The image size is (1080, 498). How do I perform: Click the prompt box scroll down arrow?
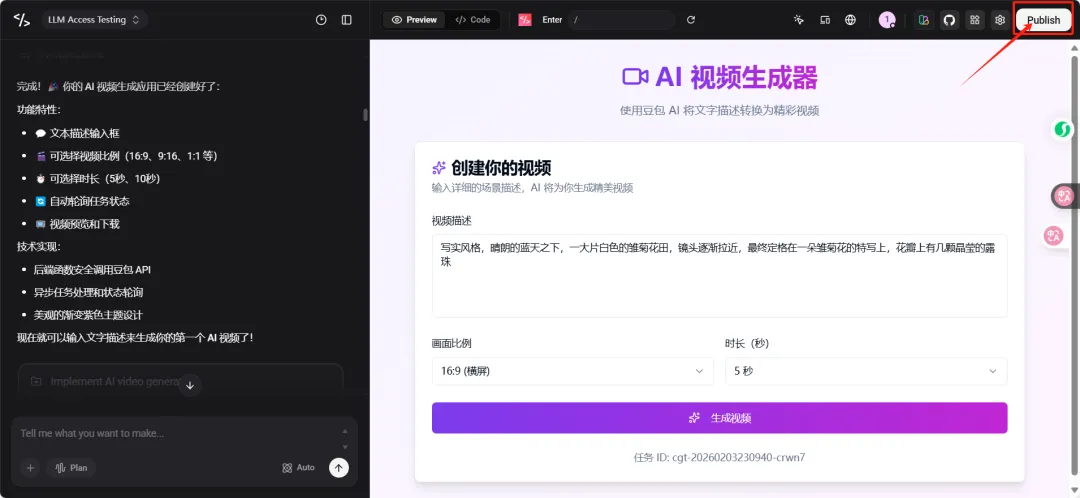(x=345, y=446)
